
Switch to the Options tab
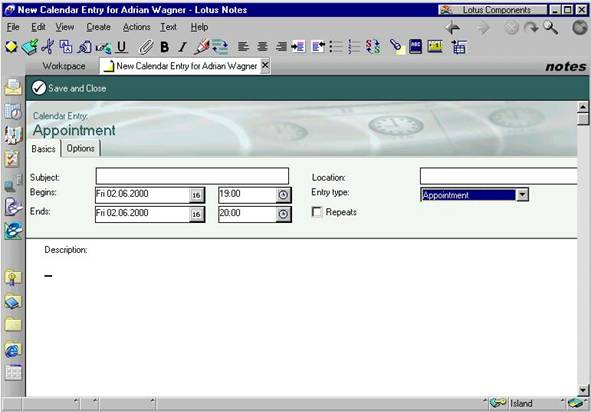tap(80, 149)
